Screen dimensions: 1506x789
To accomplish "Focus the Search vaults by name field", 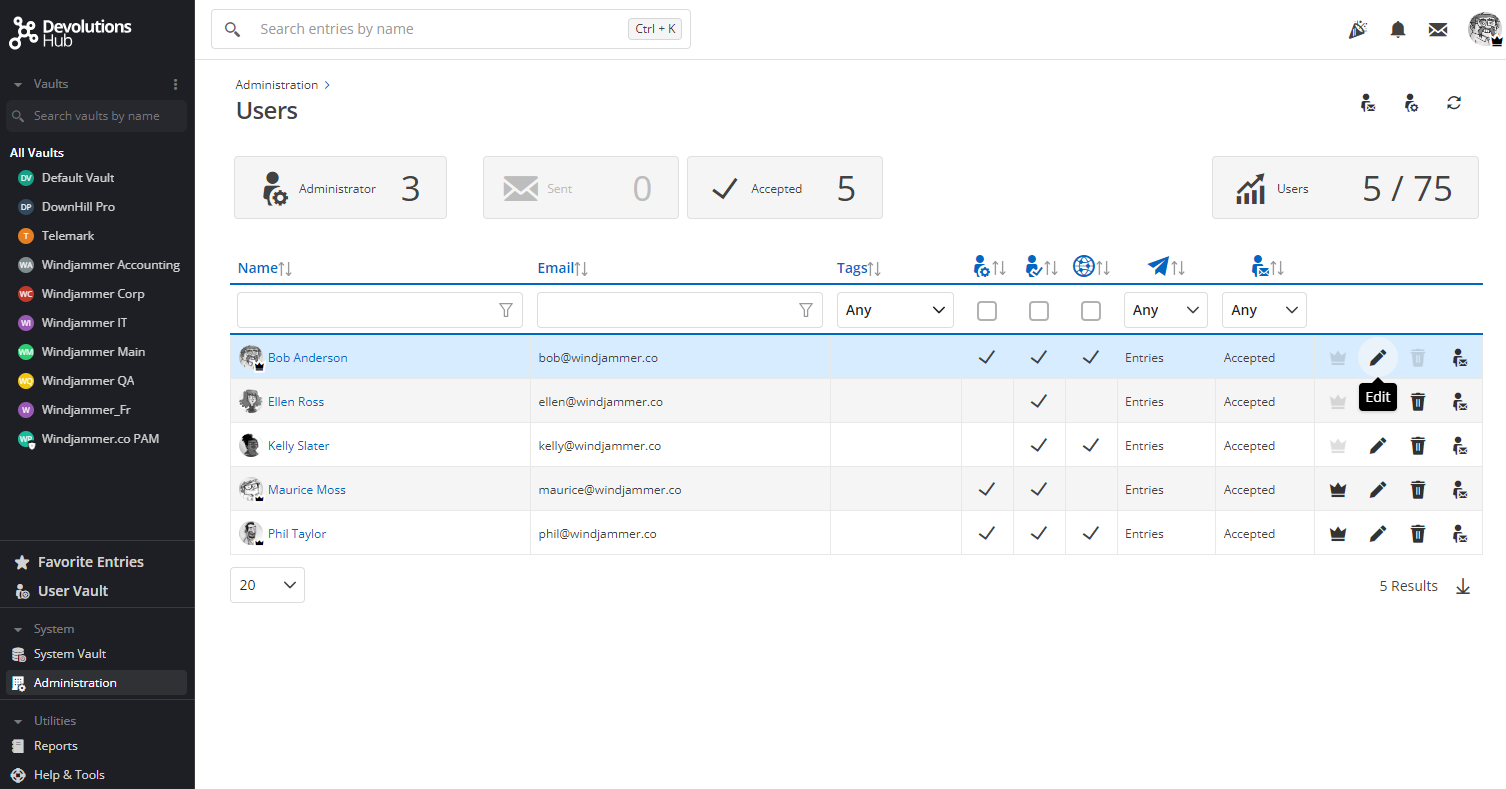I will pos(97,116).
